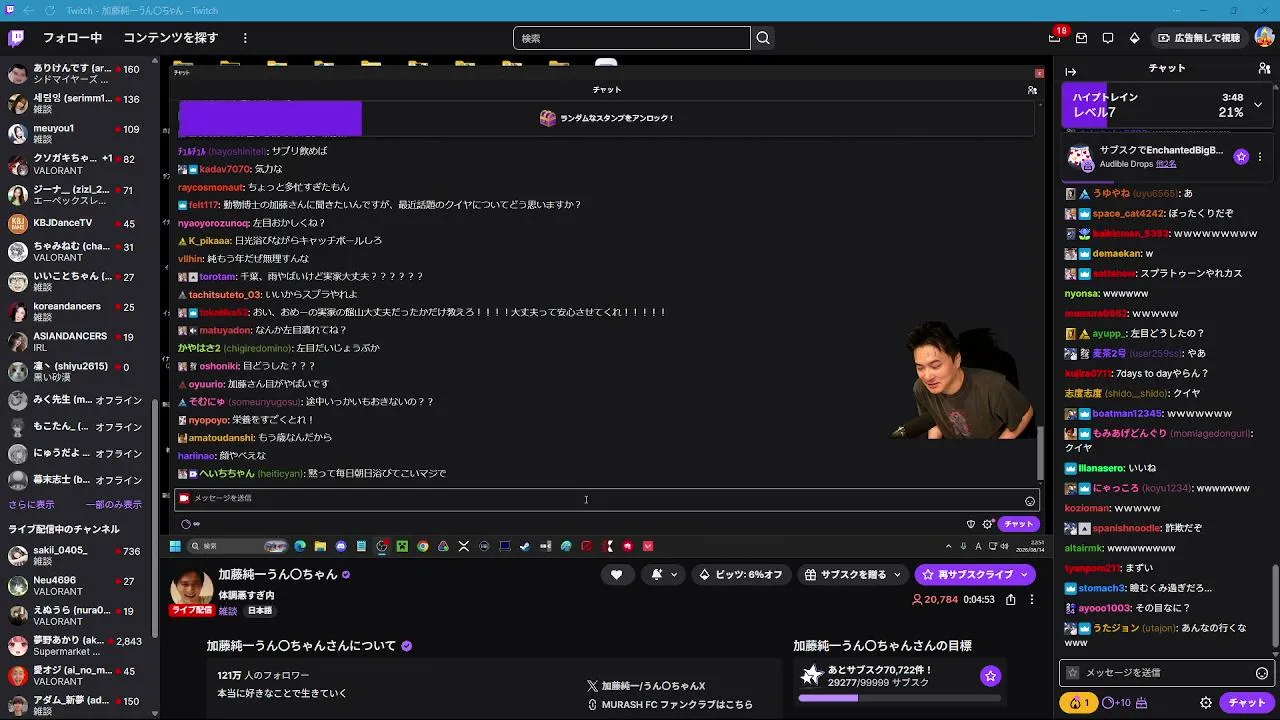
Task: Open notifications with the 18 badge
Action: (x=1055, y=38)
